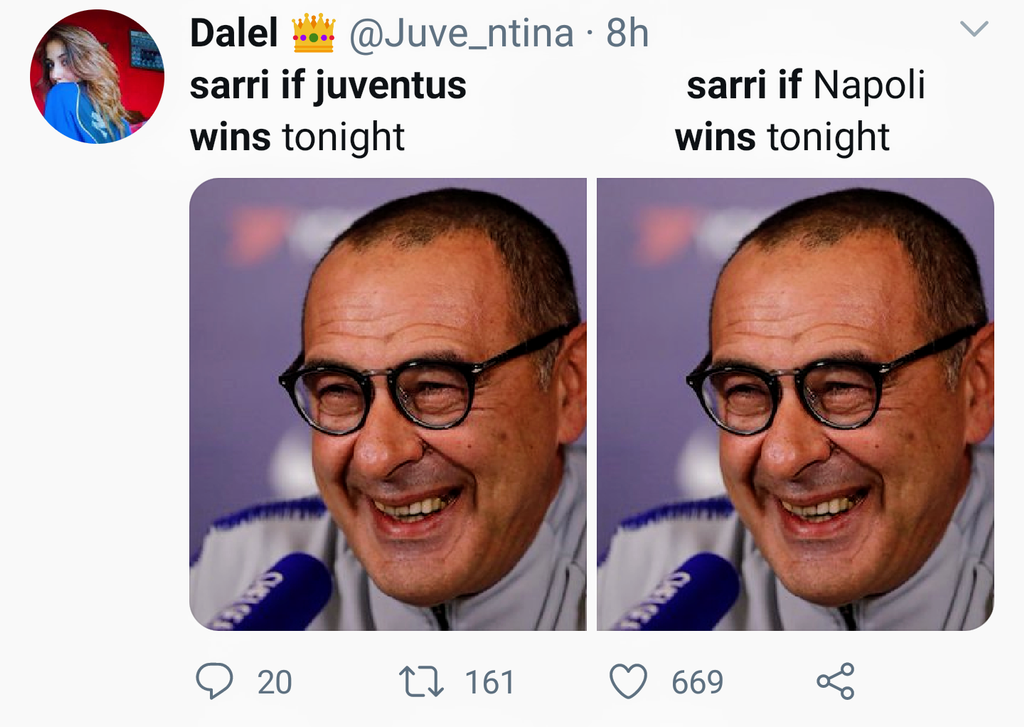1024x727 pixels.
Task: Click the retweet count 161
Action: [x=490, y=683]
